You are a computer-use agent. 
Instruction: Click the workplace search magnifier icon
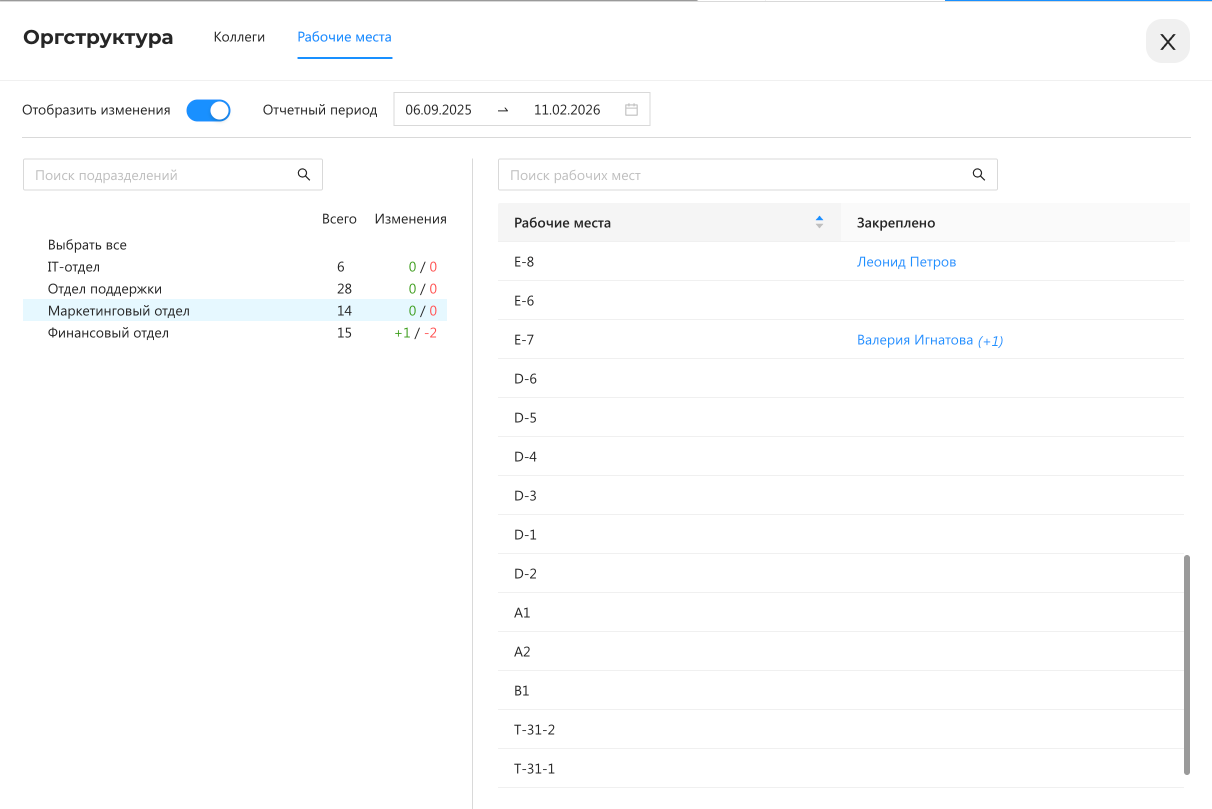979,175
